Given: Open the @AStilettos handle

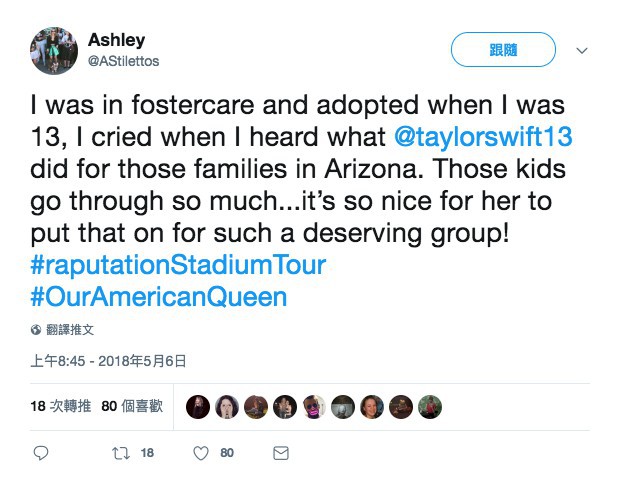Looking at the screenshot, I should [x=124, y=61].
